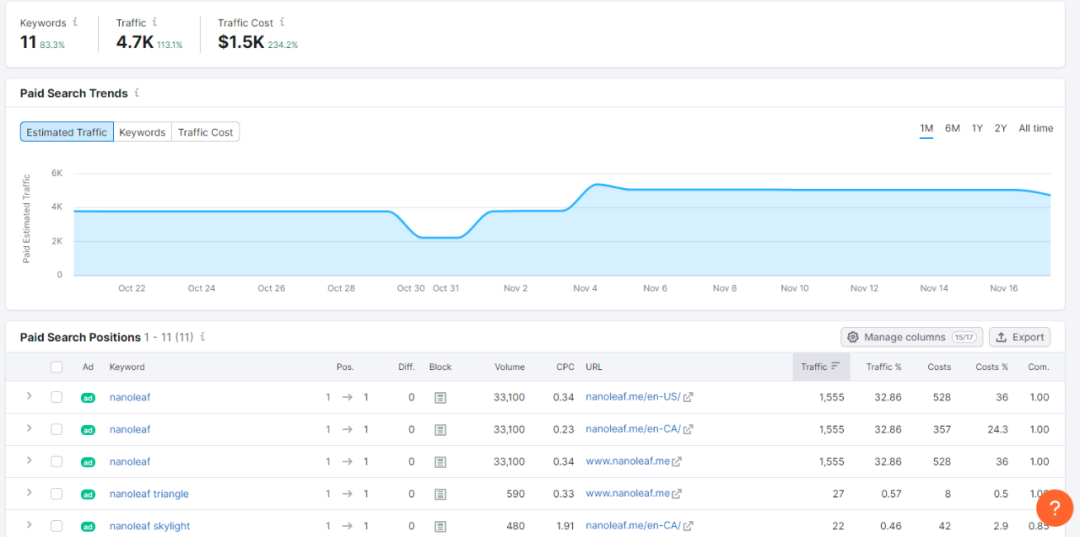Expand the nanoleaf.me/en-US/ keyword row
Image resolution: width=1080 pixels, height=537 pixels.
click(x=29, y=396)
